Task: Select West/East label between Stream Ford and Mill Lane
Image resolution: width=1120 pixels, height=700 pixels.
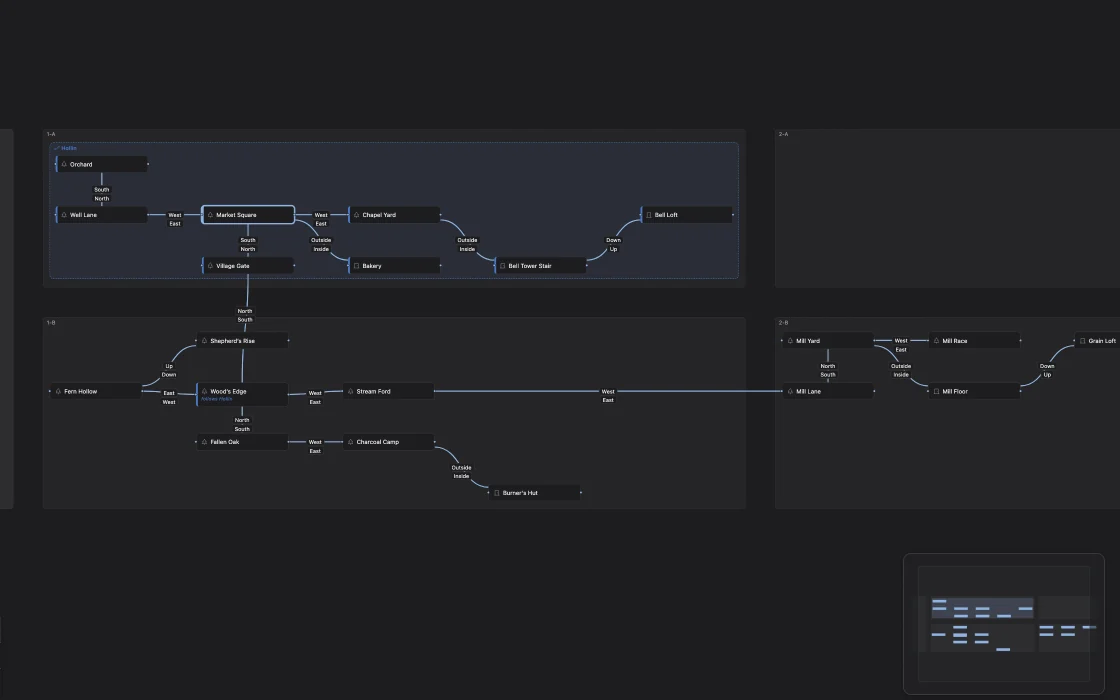Action: (608, 396)
